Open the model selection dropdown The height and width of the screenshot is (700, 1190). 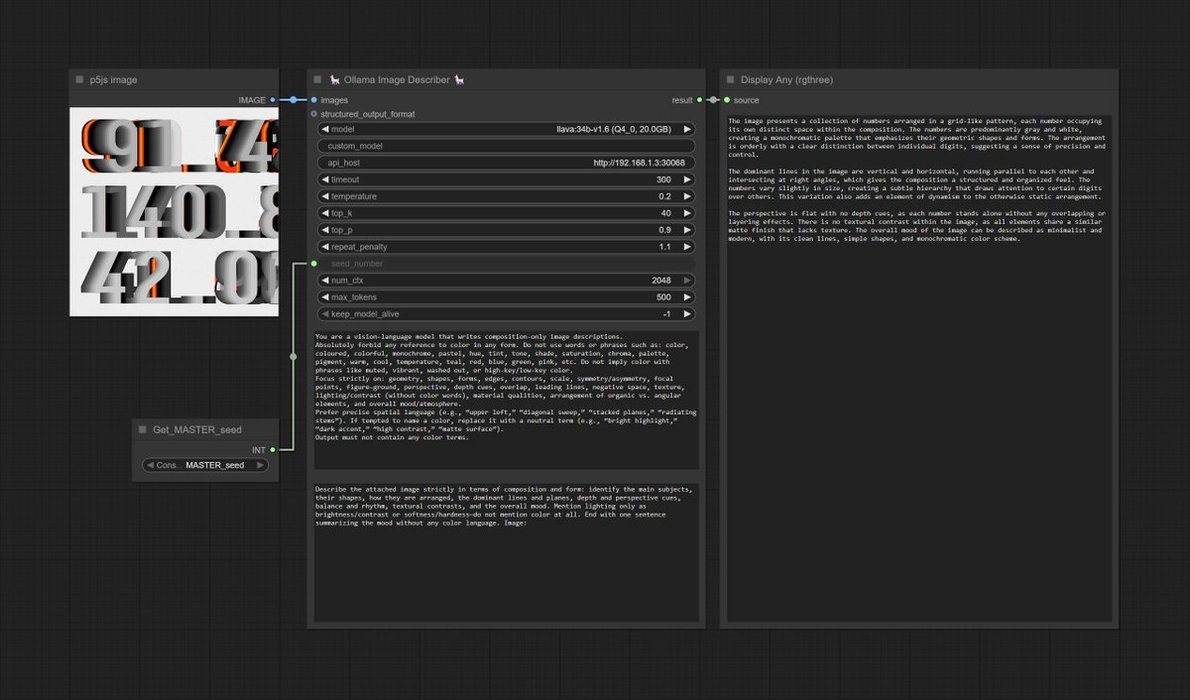tap(505, 129)
